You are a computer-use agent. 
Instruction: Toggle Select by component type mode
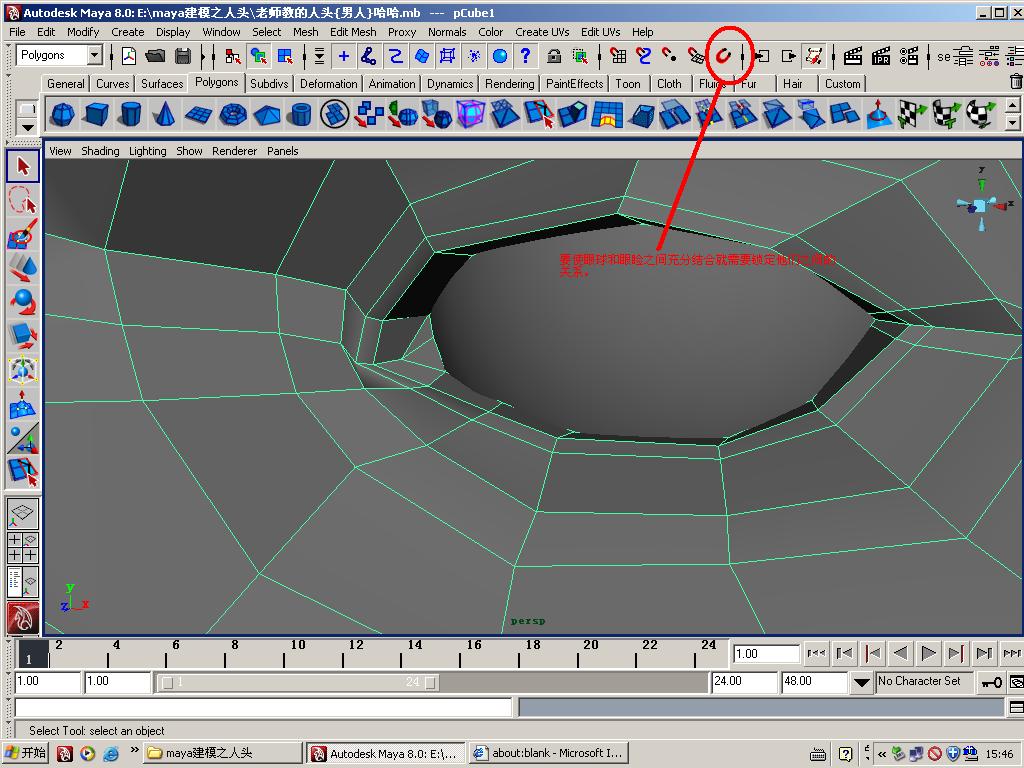click(x=285, y=56)
